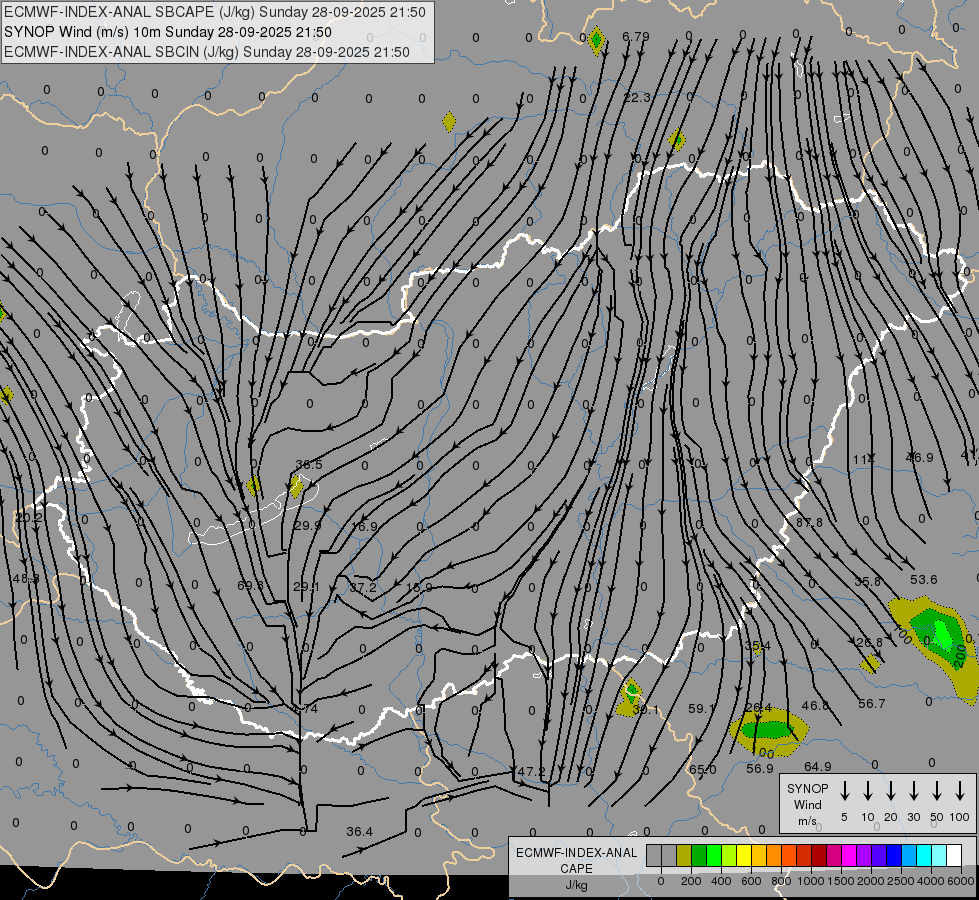Click the 6.79 value near the top
The image size is (979, 900).
[636, 37]
